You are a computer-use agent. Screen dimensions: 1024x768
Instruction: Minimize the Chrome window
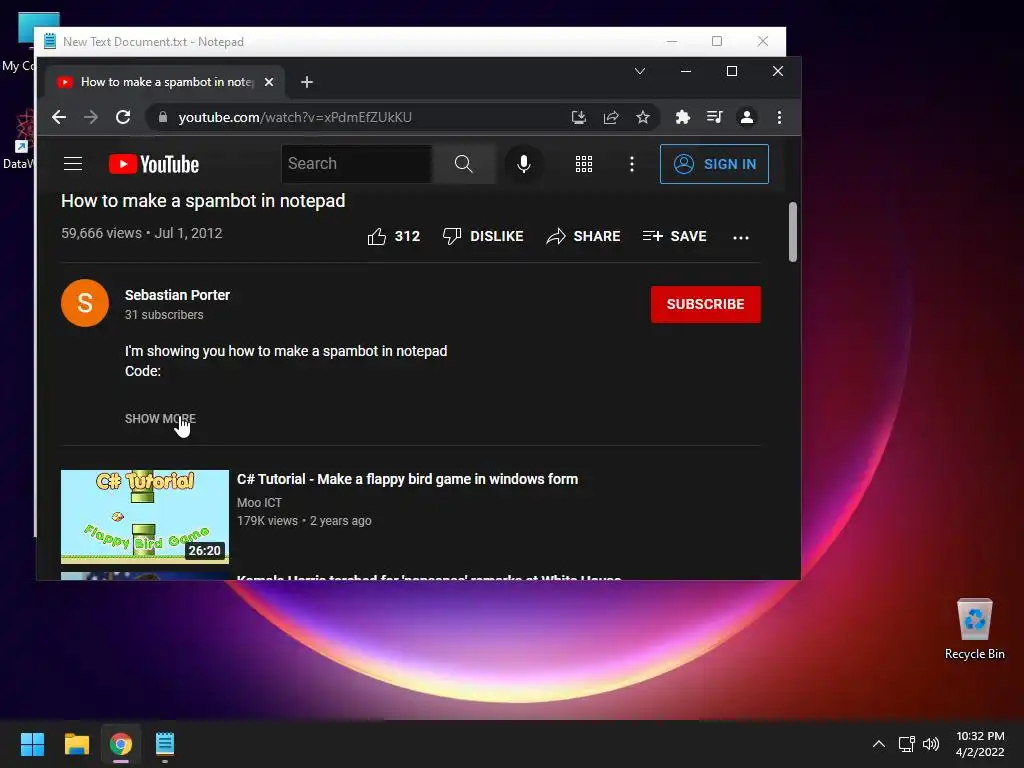pos(686,71)
